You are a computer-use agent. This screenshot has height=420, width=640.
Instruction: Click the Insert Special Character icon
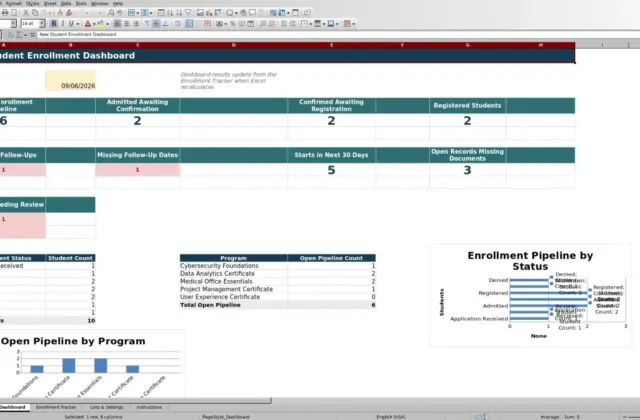(x=229, y=13)
